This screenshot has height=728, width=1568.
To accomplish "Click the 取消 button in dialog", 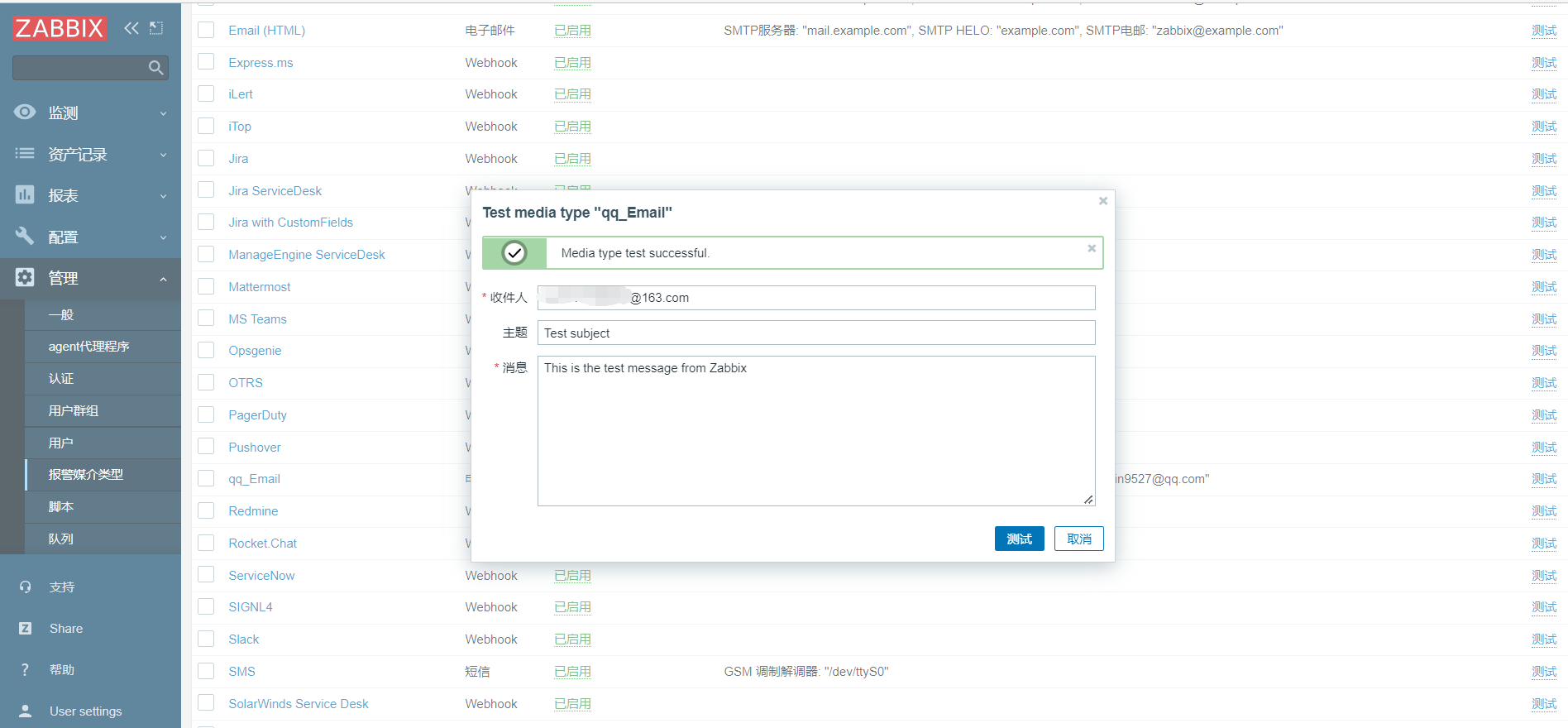I will click(1078, 539).
